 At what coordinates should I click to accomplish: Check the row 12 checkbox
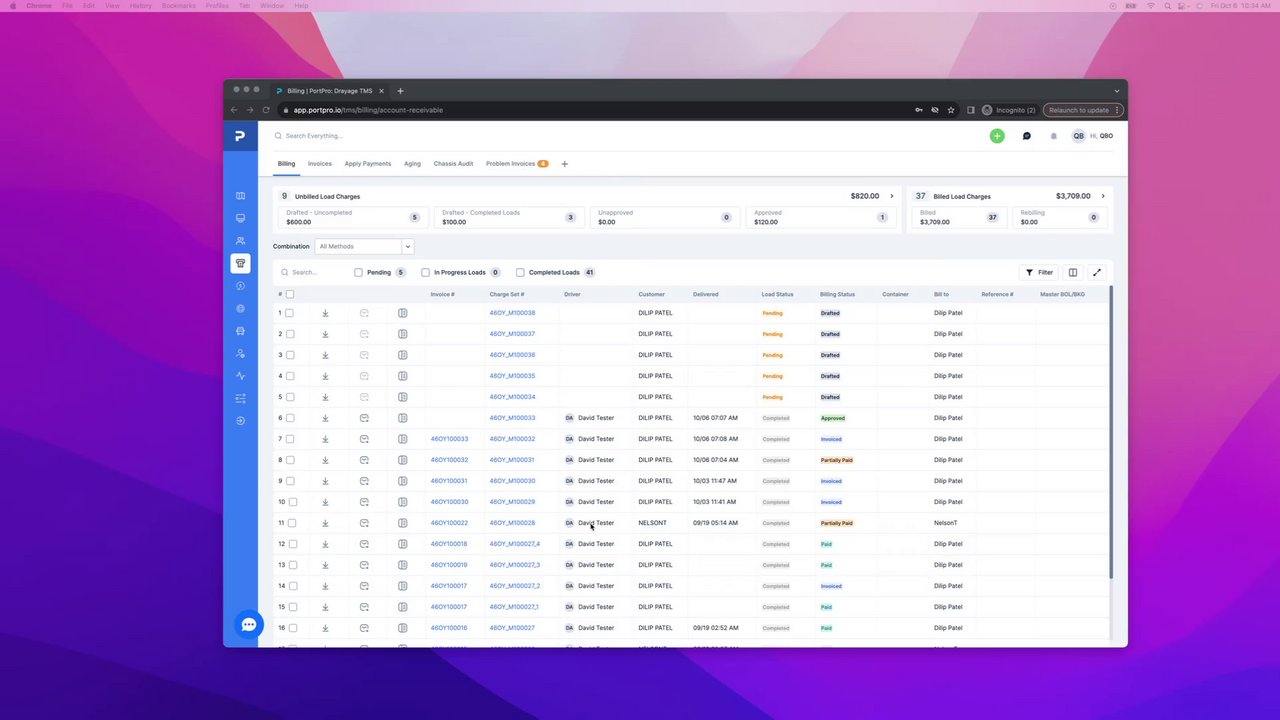pos(293,544)
